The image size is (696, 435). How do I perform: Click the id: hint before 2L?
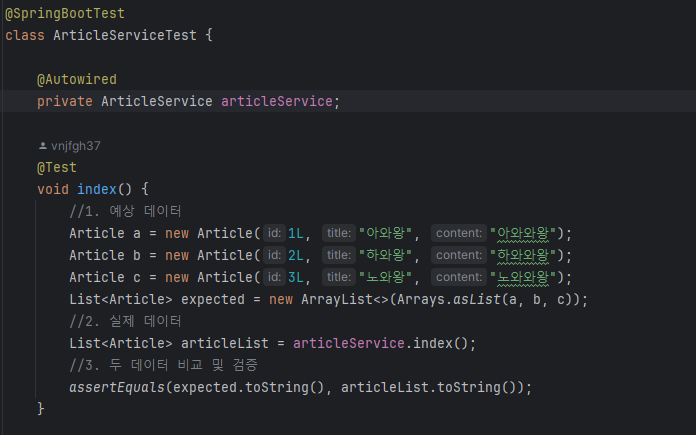(274, 255)
